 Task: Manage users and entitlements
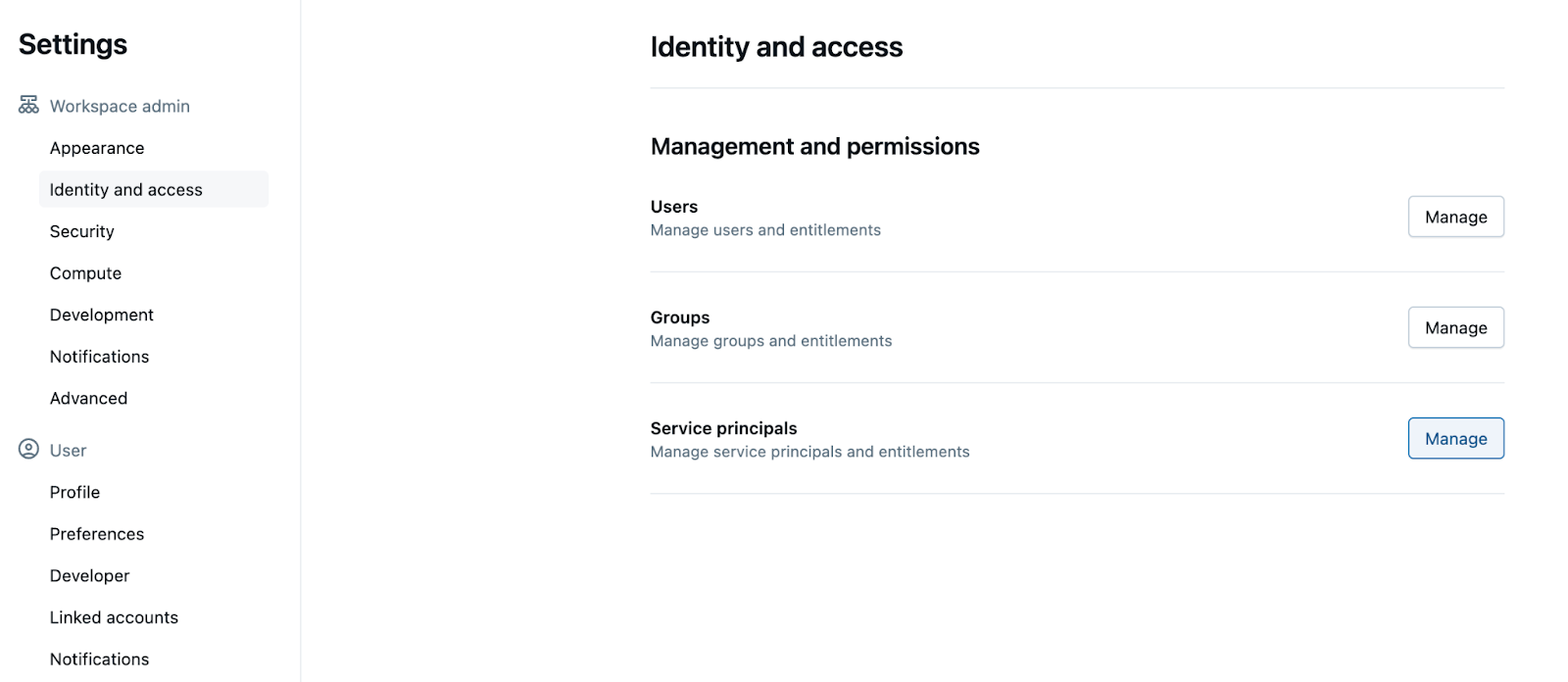pyautogui.click(x=1455, y=217)
